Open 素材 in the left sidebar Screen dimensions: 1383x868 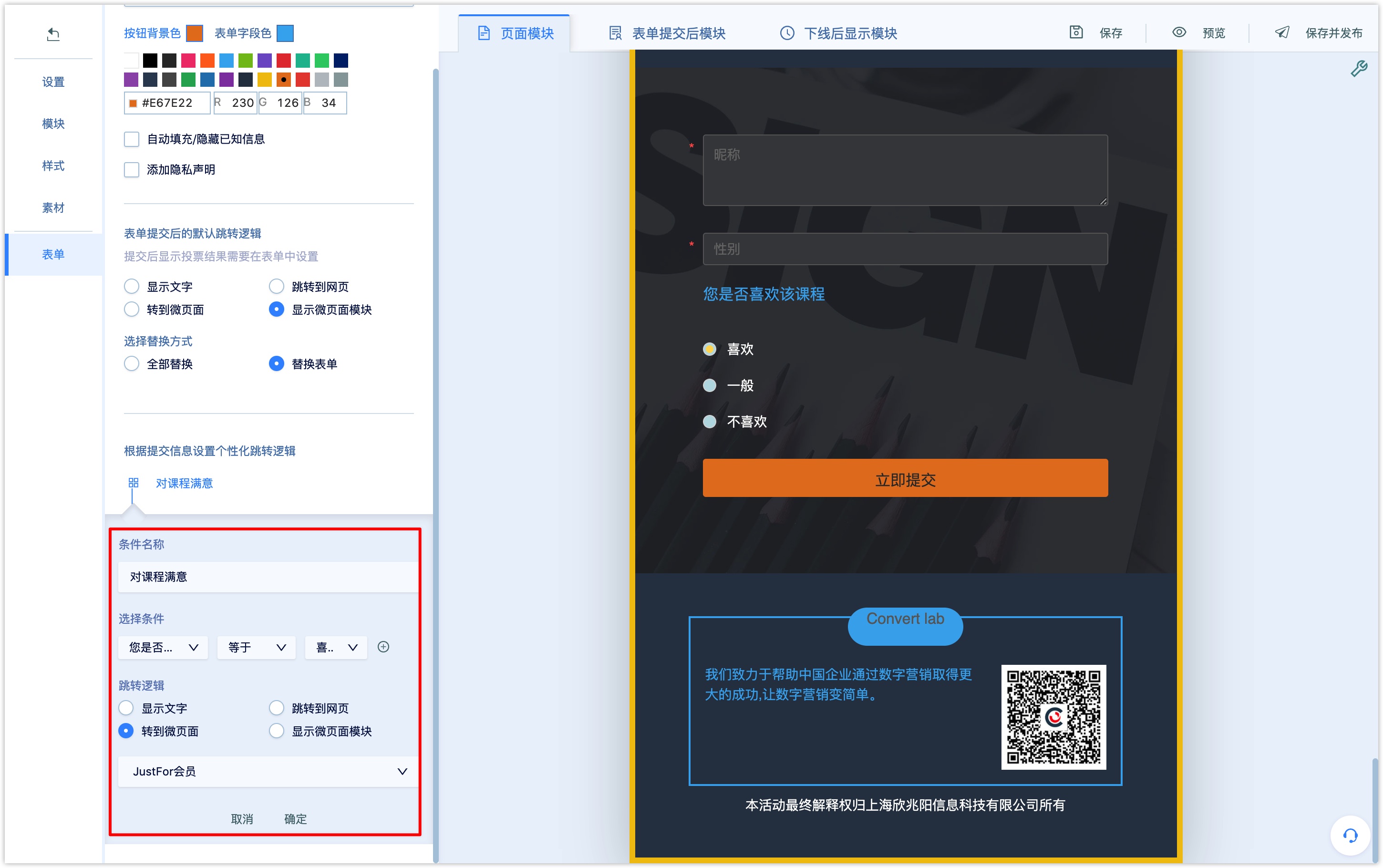pyautogui.click(x=53, y=208)
